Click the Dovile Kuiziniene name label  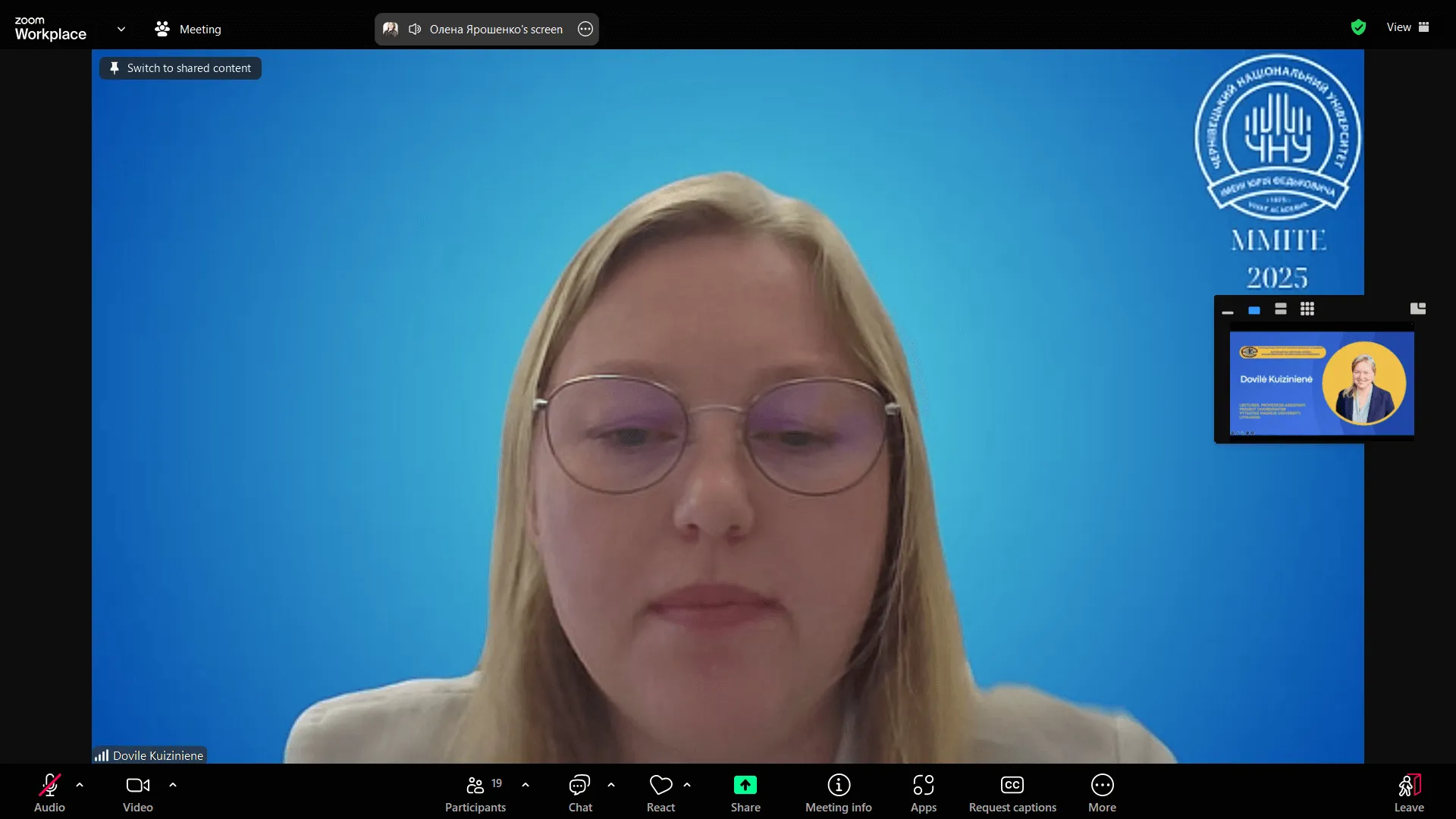click(x=158, y=755)
